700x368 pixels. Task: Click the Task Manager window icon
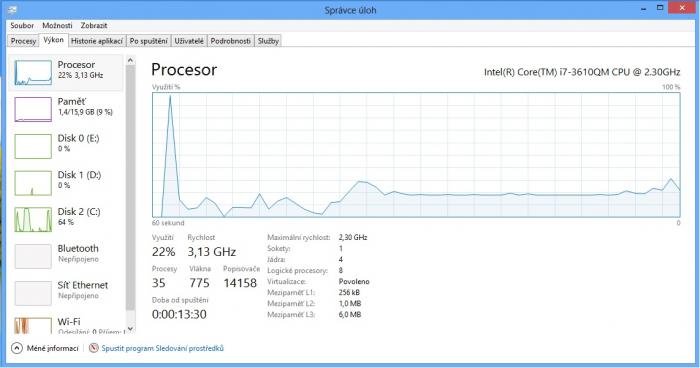12,9
